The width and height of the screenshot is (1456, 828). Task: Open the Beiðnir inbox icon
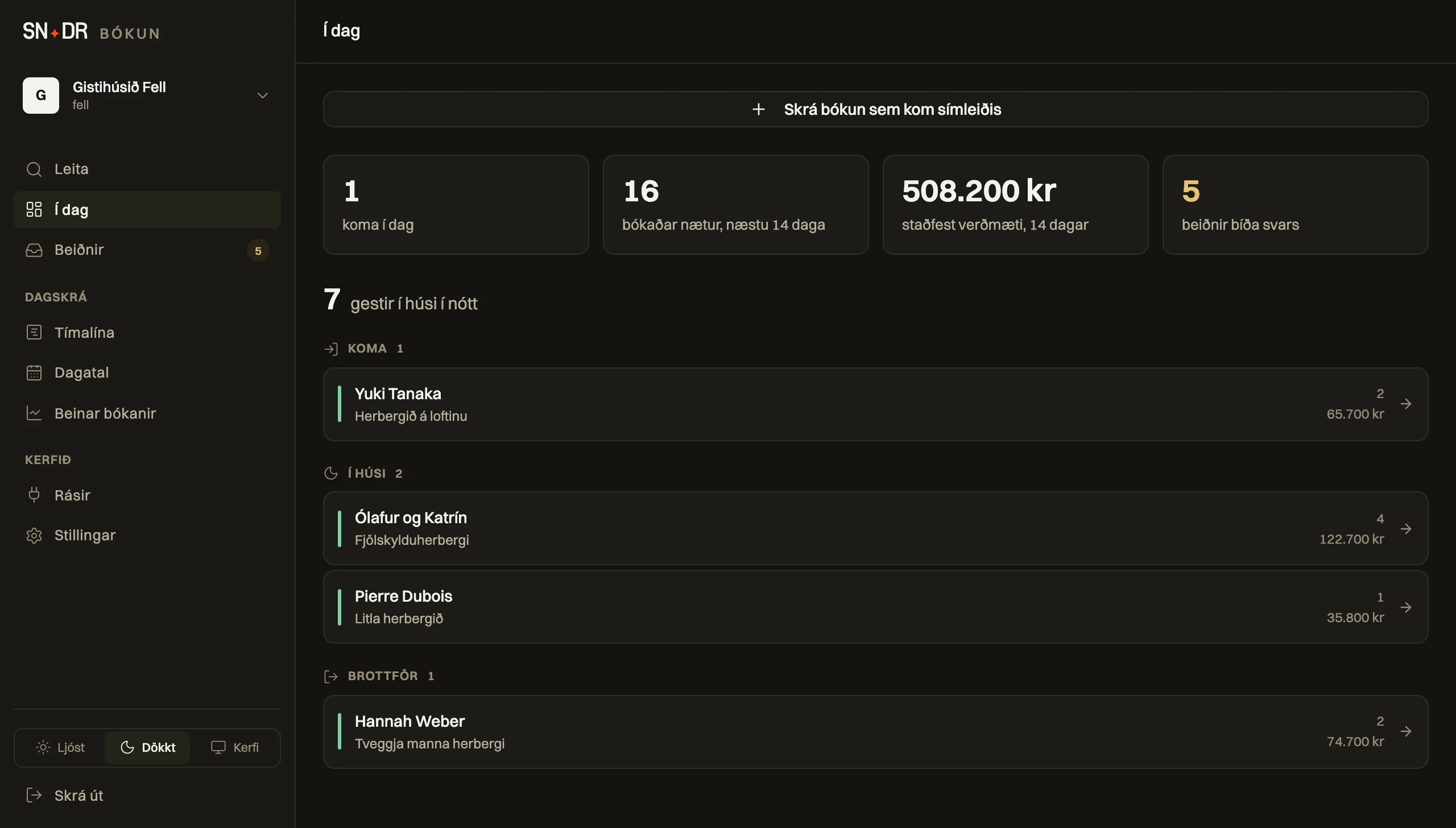point(34,250)
